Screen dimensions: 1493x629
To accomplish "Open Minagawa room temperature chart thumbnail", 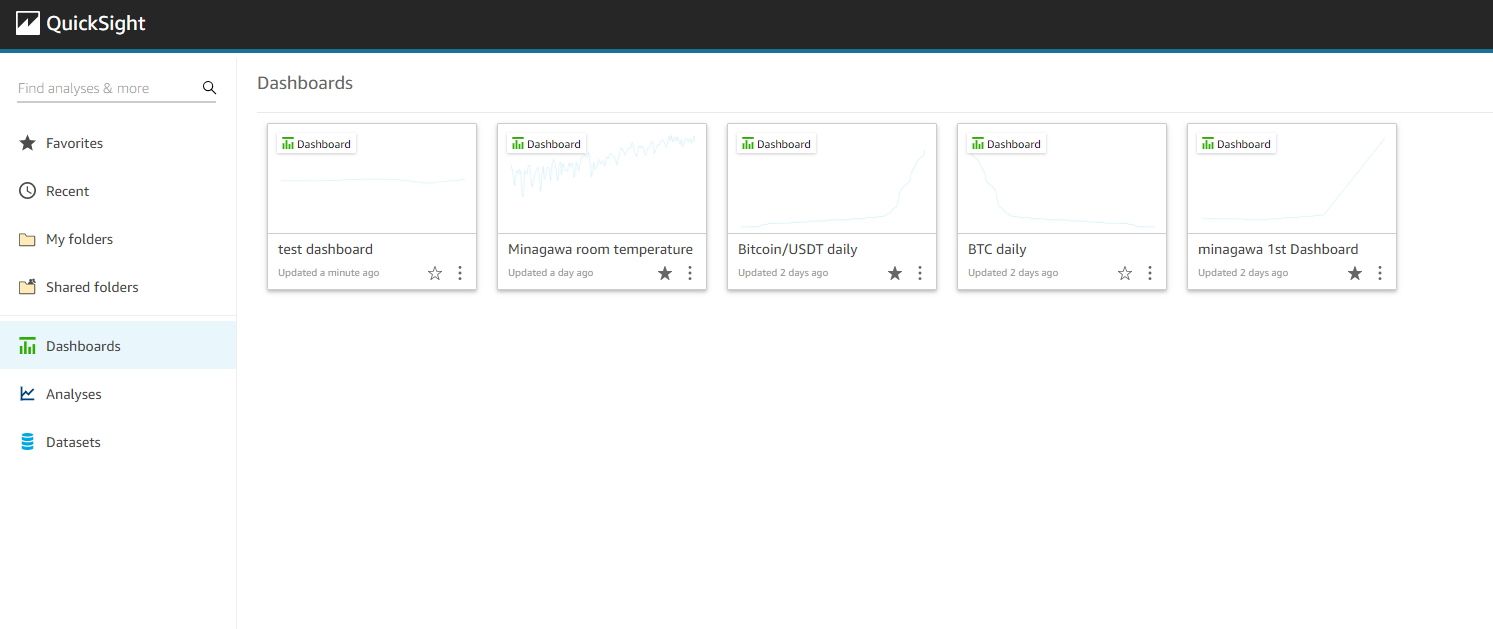I will 602,179.
